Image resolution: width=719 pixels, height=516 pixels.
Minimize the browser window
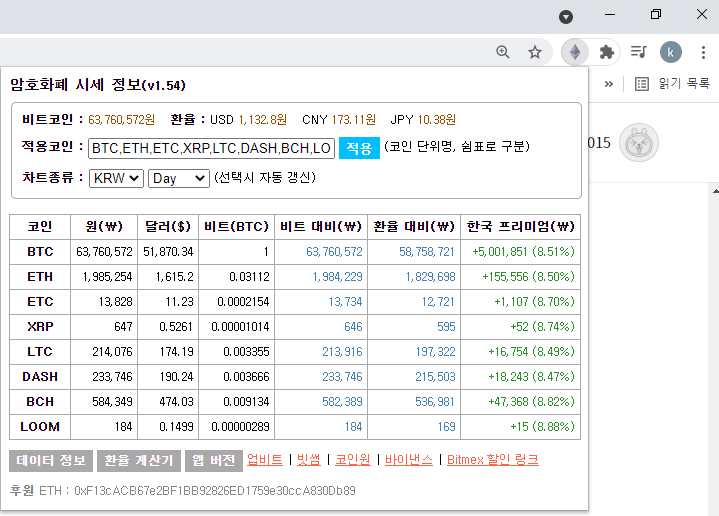click(x=610, y=15)
